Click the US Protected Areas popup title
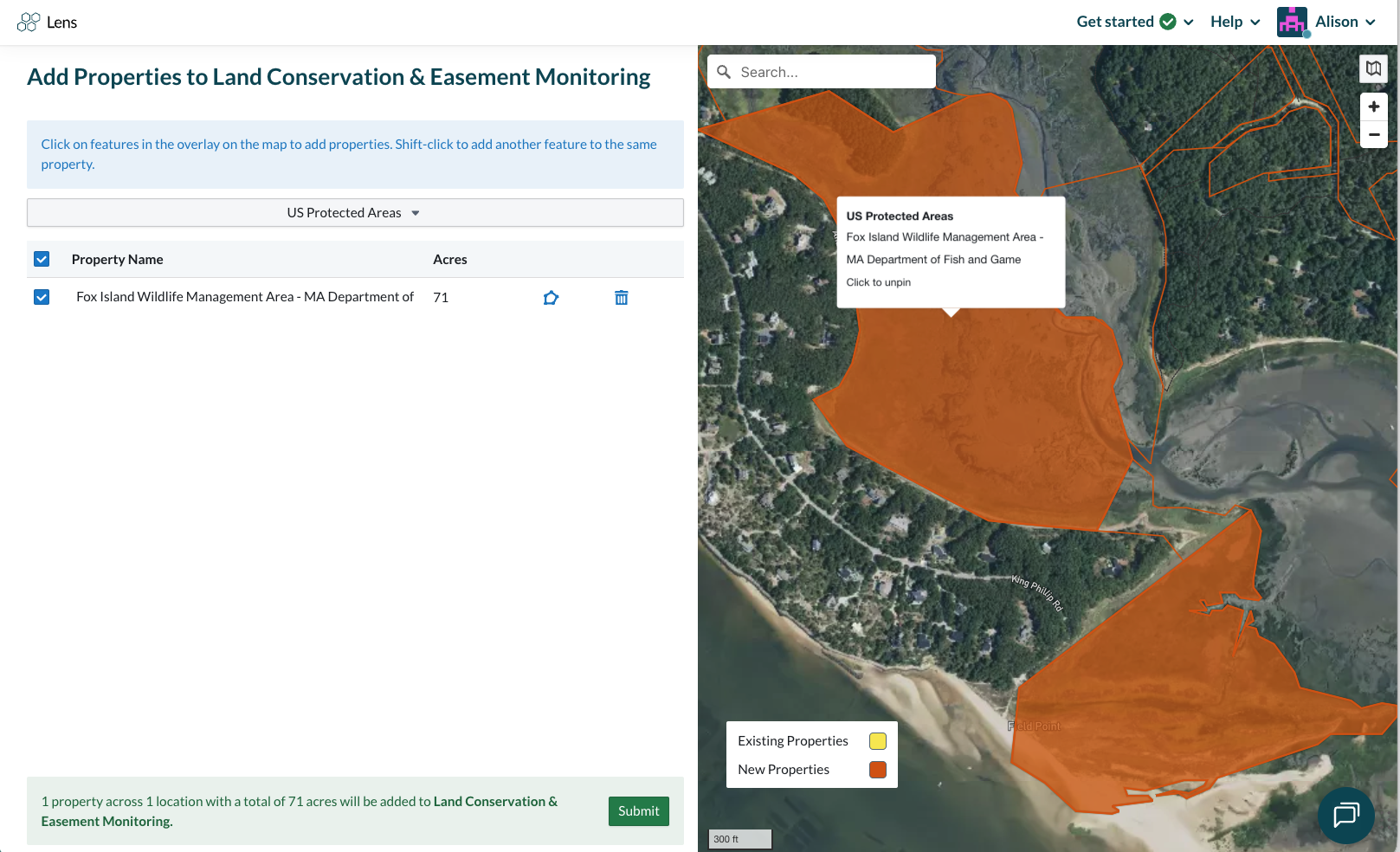 pos(900,216)
